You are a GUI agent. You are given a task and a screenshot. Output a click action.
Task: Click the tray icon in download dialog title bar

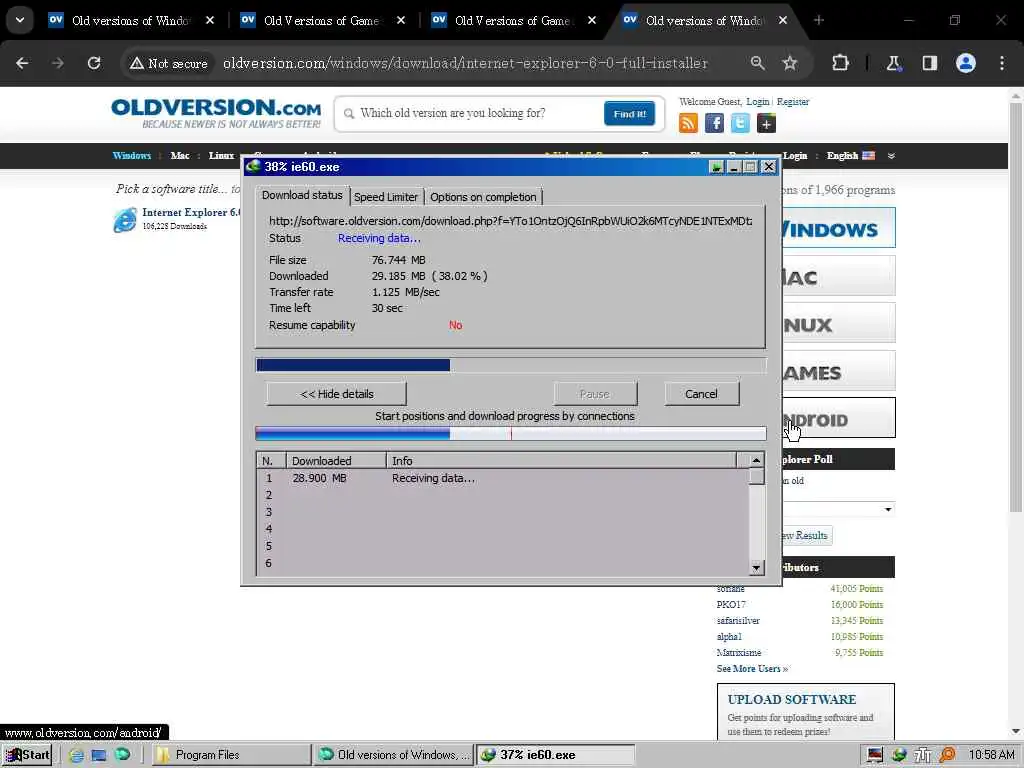click(x=716, y=167)
